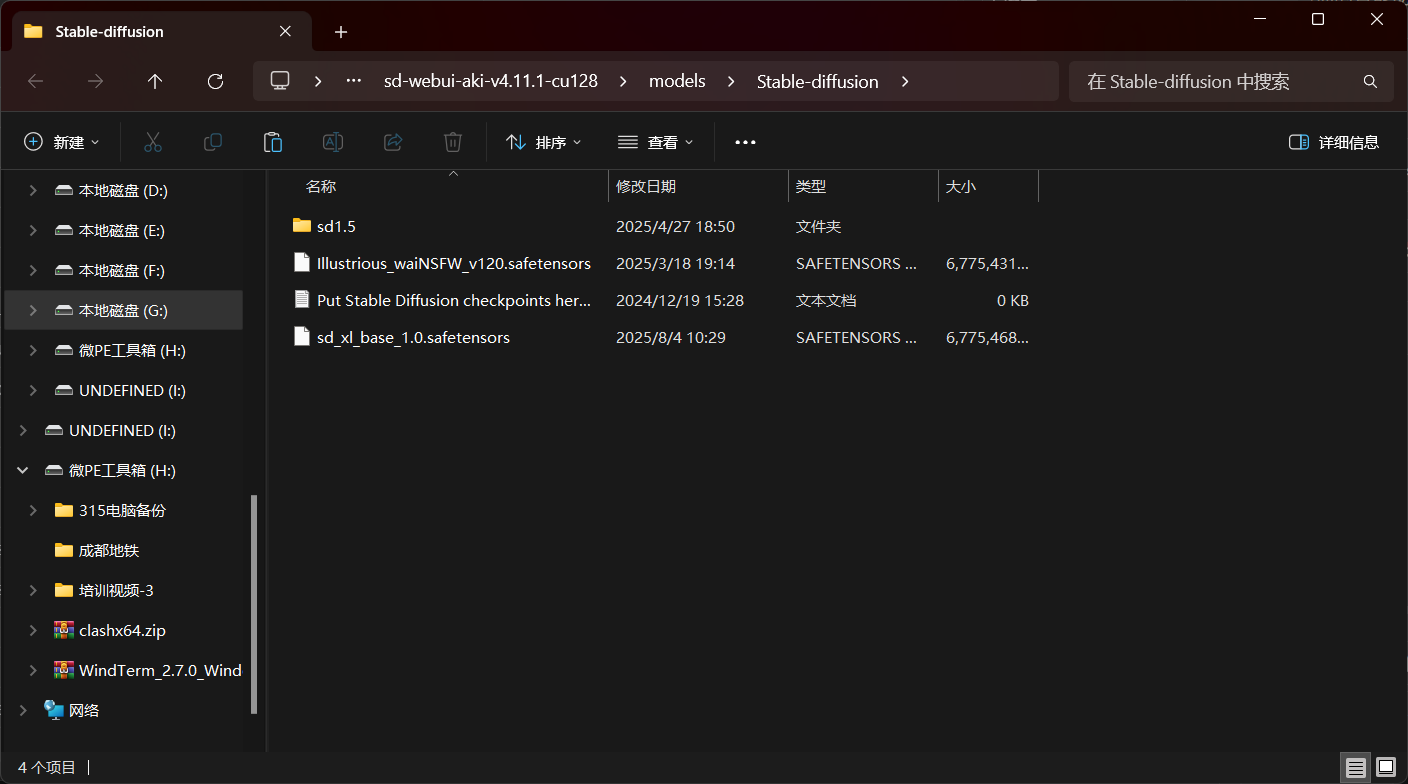Switch to details list view icon
1408x784 pixels.
point(1355,768)
